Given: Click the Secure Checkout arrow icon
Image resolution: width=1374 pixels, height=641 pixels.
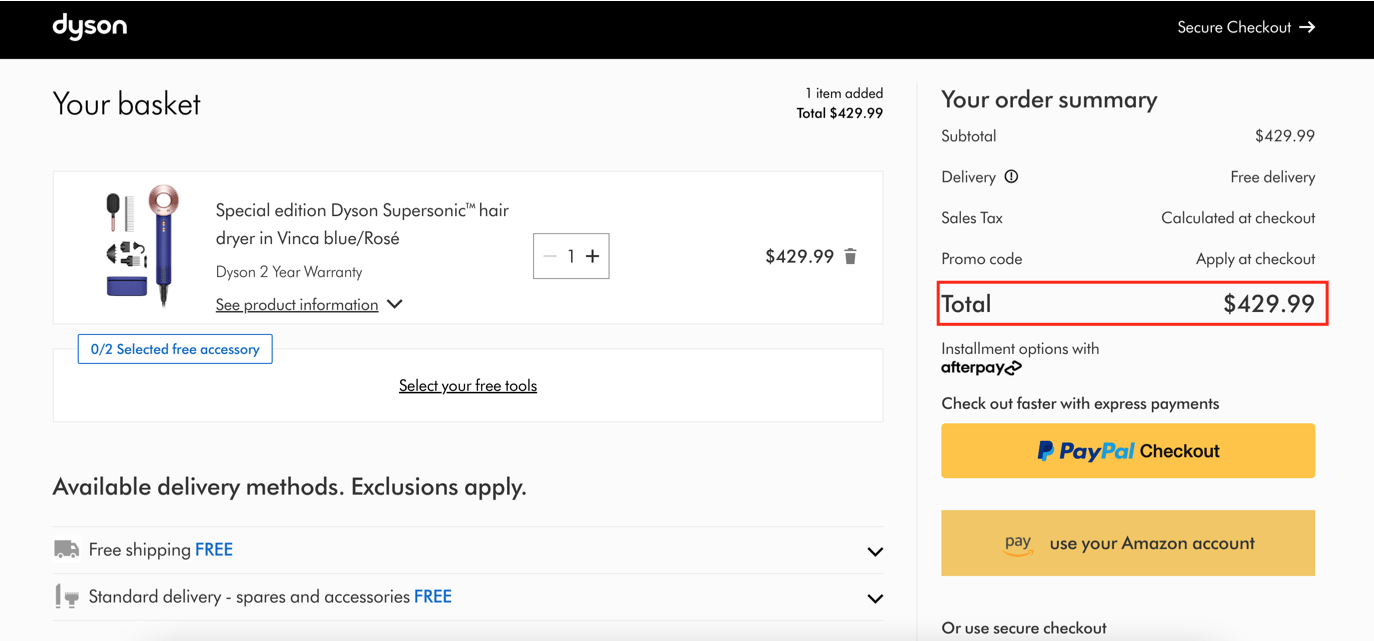Looking at the screenshot, I should pos(1307,27).
